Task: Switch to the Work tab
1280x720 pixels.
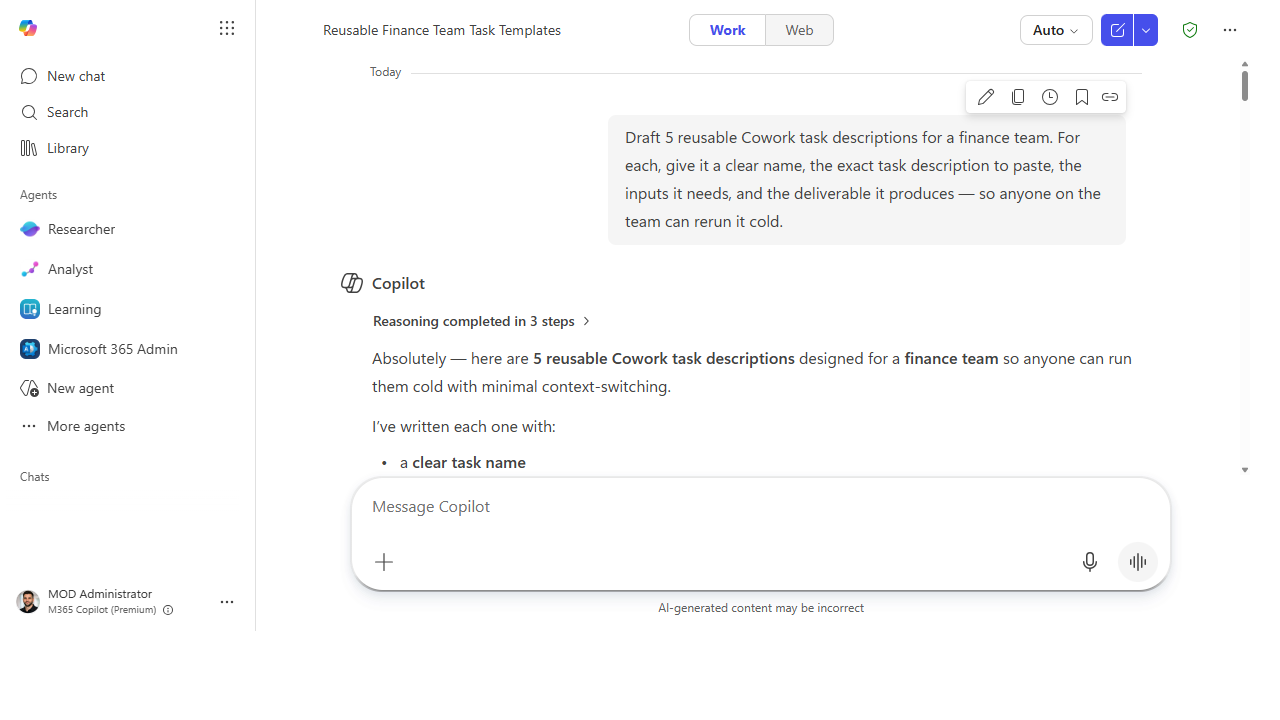Action: click(727, 30)
